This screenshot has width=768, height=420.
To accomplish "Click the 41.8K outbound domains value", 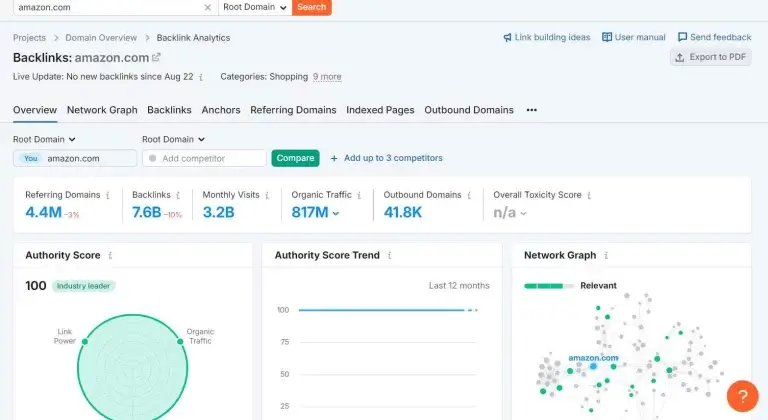I will tap(403, 212).
